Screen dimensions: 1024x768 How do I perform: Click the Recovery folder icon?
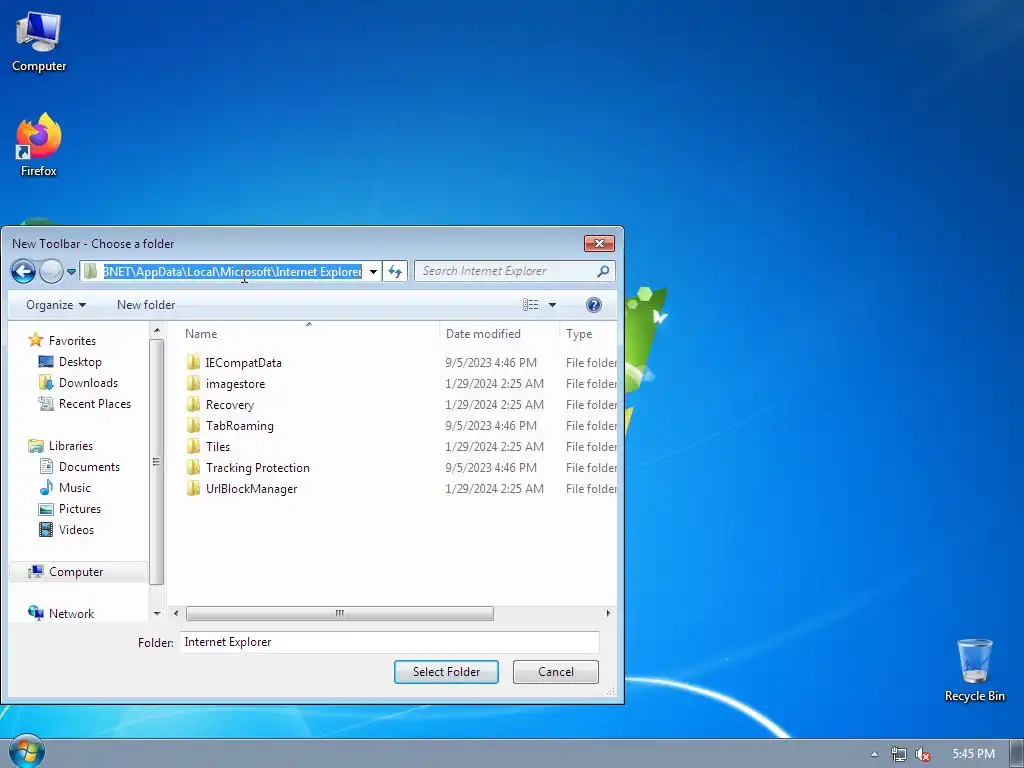[x=193, y=404]
